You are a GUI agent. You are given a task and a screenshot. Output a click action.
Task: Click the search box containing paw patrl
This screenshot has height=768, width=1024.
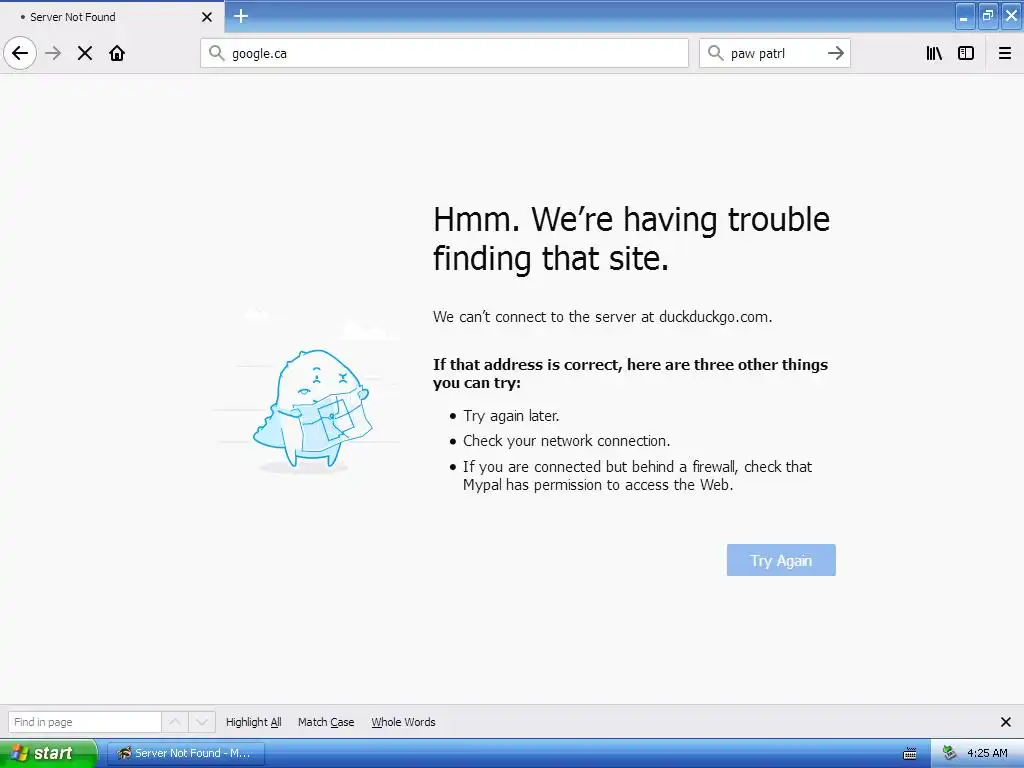(775, 53)
